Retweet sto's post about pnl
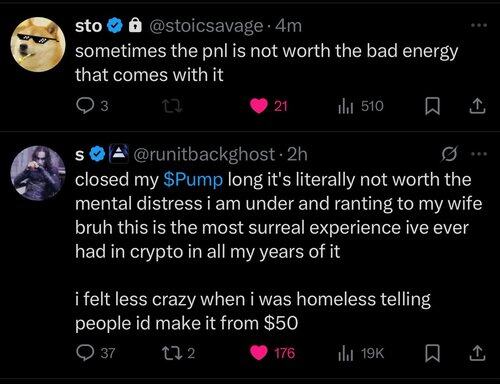 (172, 106)
